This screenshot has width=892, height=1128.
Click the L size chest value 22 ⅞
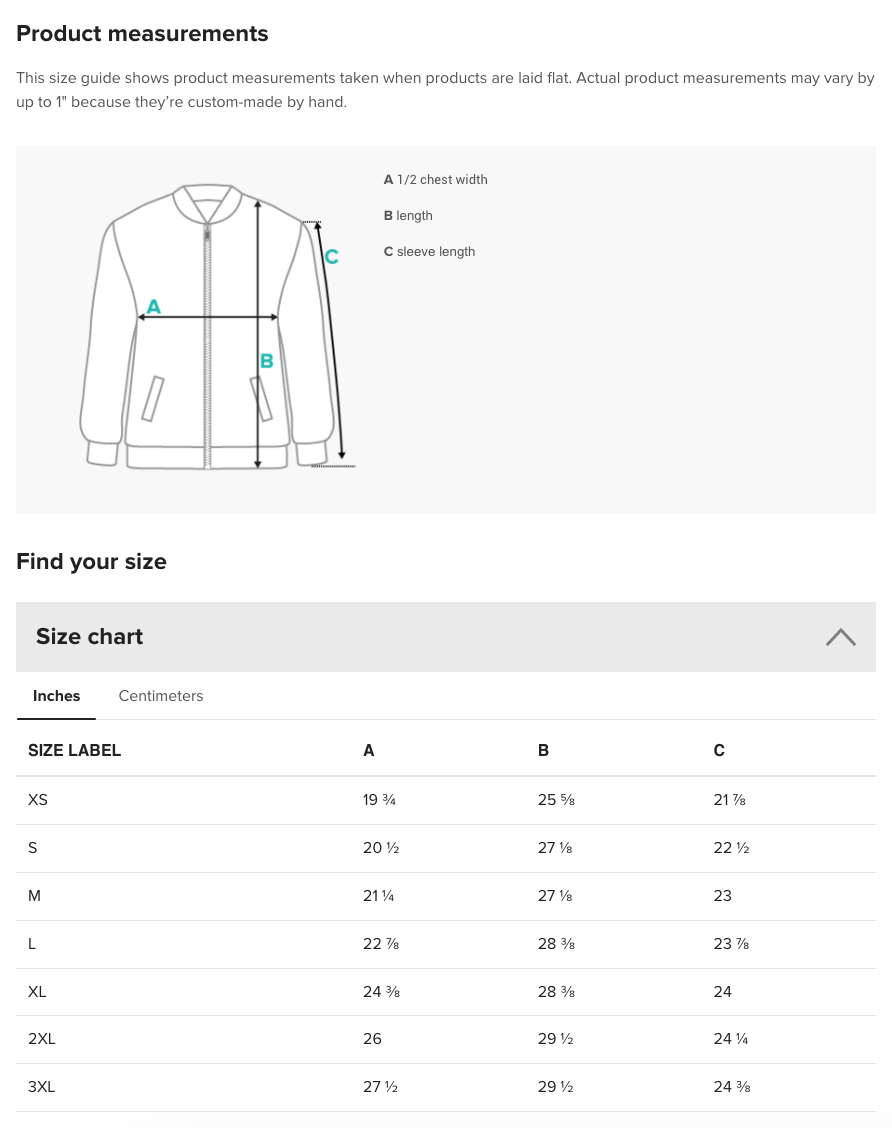pos(381,944)
